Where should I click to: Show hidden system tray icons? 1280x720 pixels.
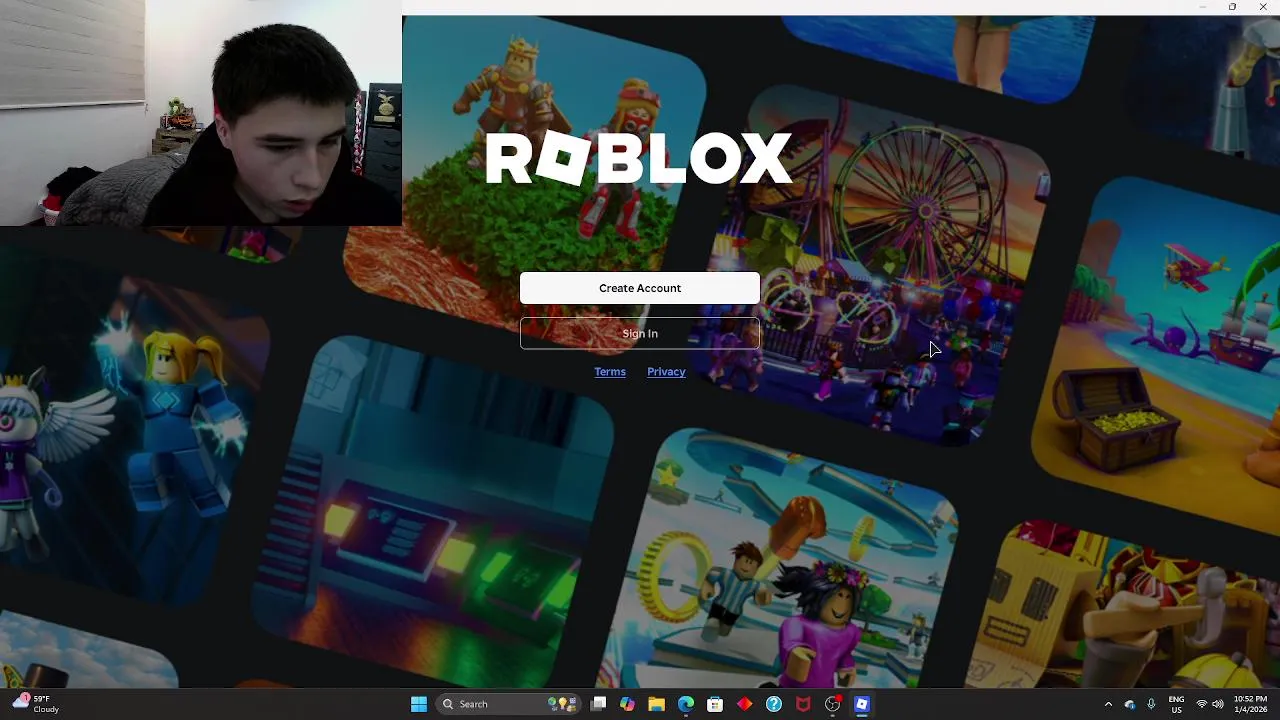(x=1108, y=704)
